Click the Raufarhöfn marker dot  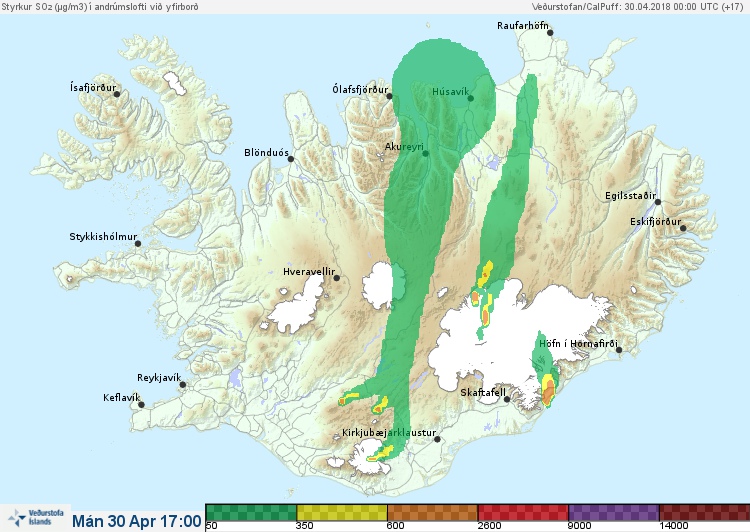click(550, 33)
